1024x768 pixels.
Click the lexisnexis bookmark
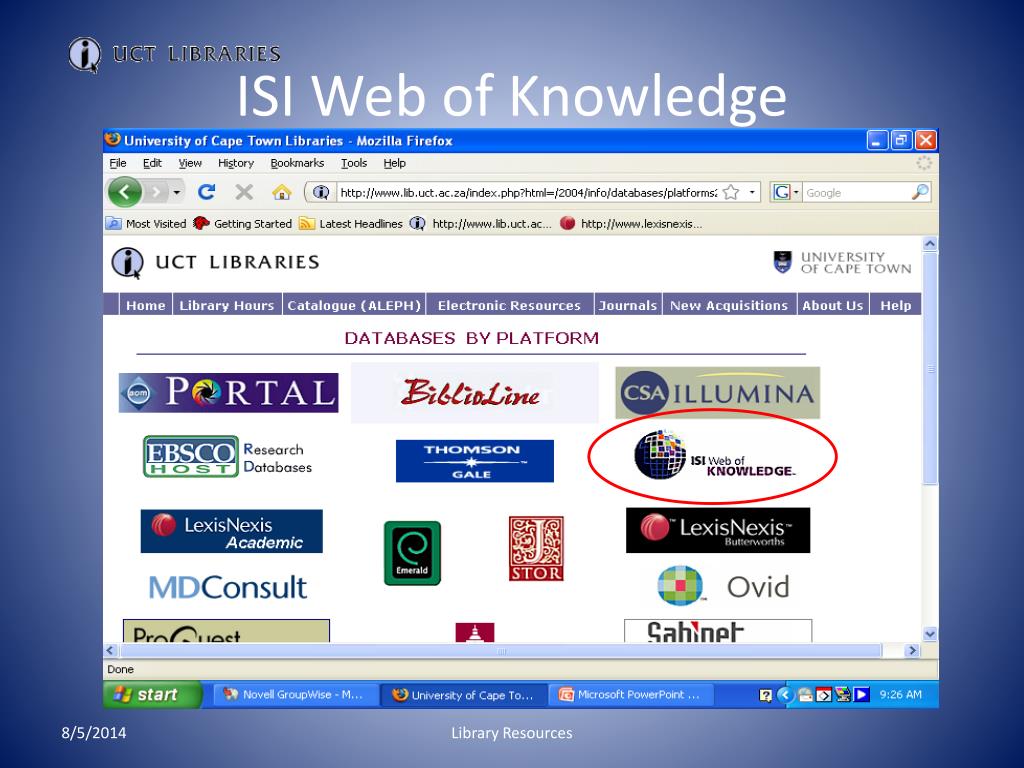point(632,223)
